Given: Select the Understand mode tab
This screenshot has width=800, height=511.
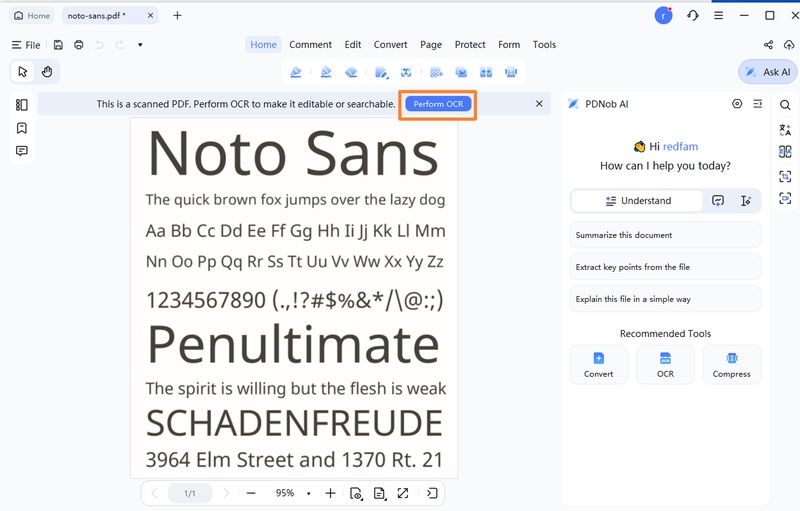Looking at the screenshot, I should tap(638, 200).
